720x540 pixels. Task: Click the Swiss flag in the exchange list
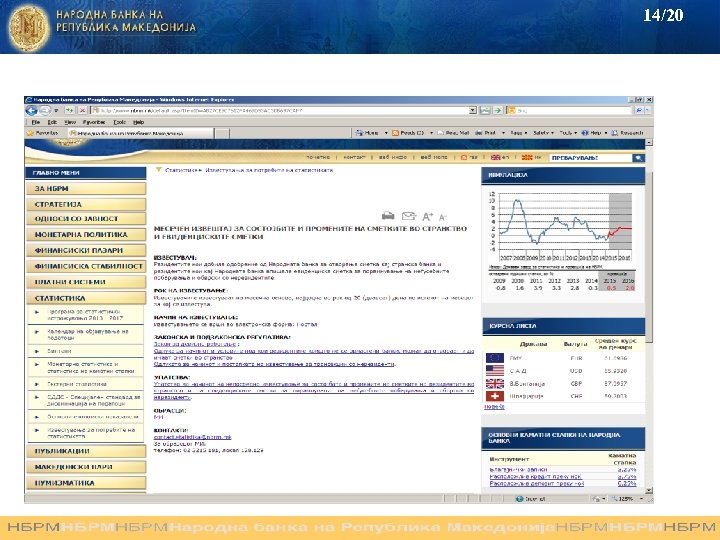click(495, 396)
